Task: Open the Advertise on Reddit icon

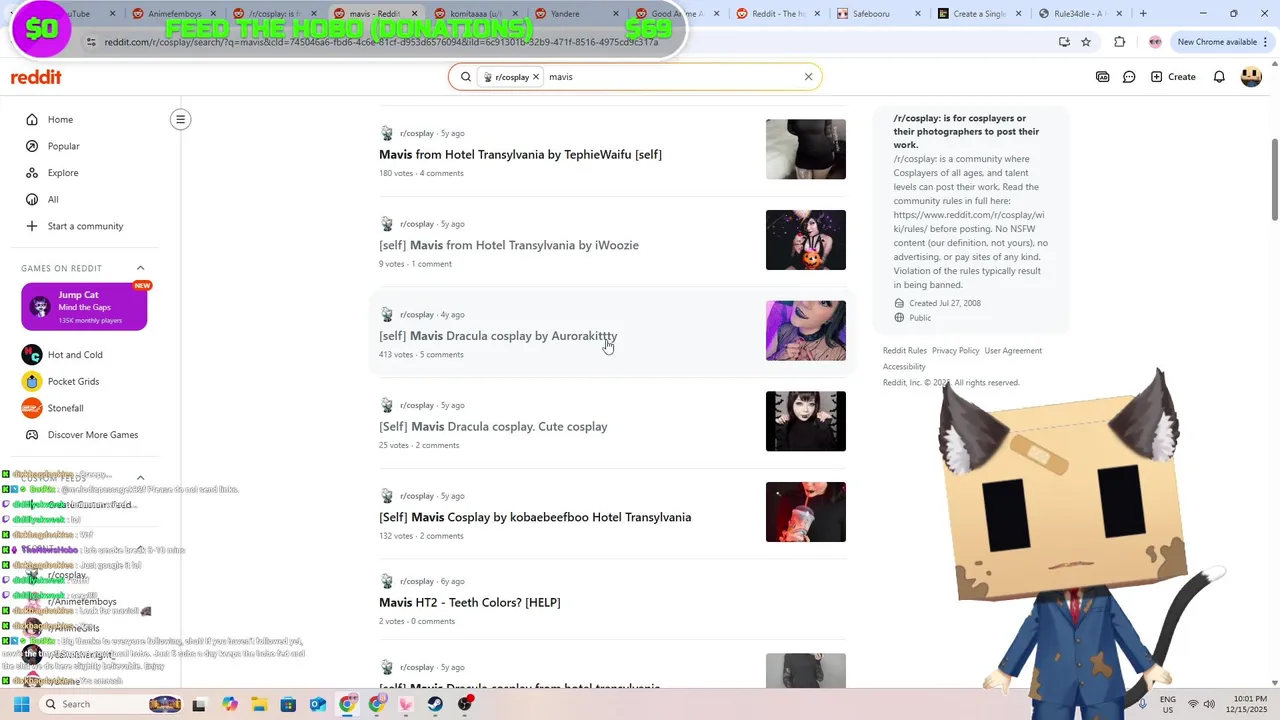Action: pos(1102,77)
